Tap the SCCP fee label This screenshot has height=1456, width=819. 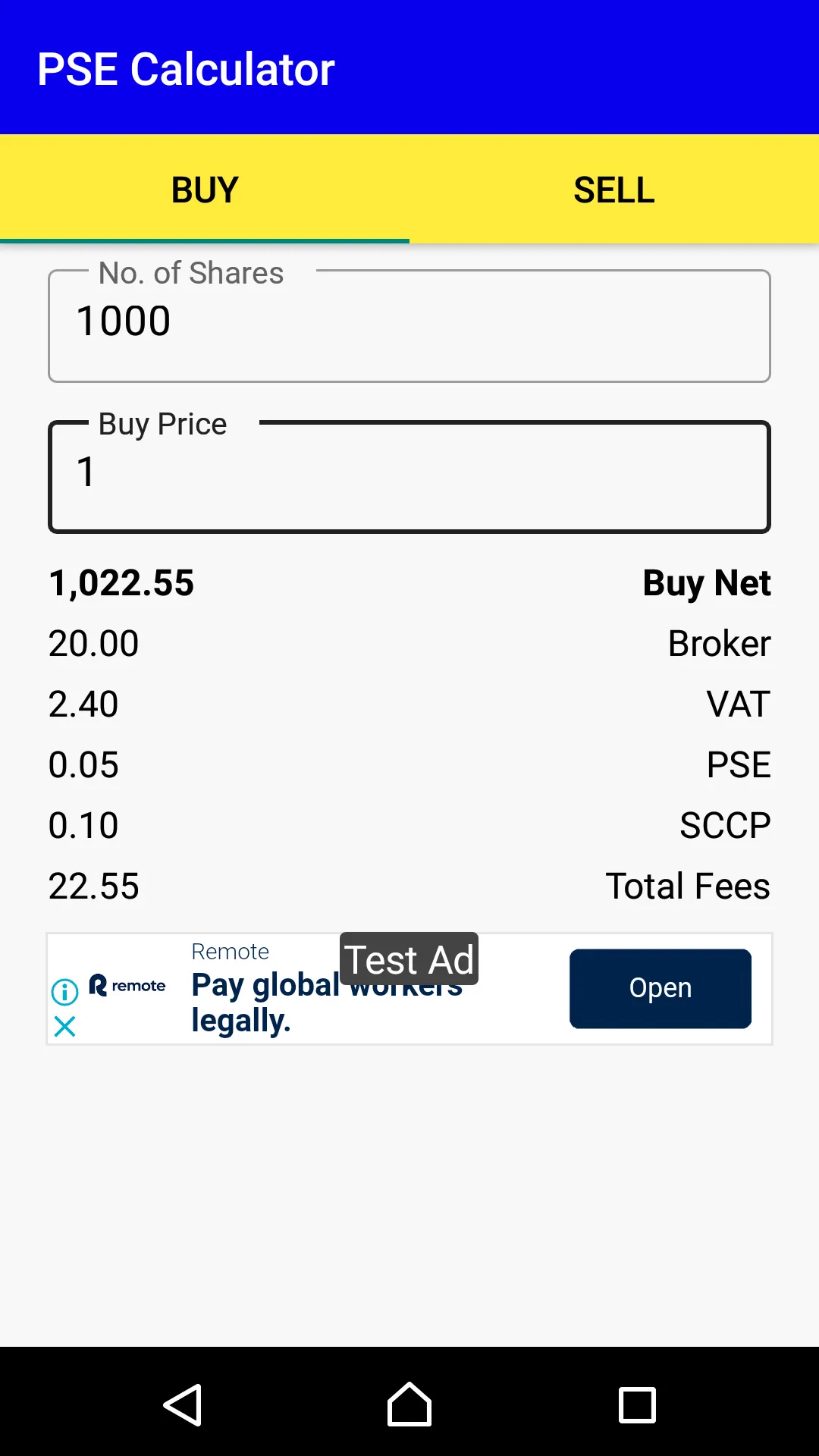coord(725,826)
